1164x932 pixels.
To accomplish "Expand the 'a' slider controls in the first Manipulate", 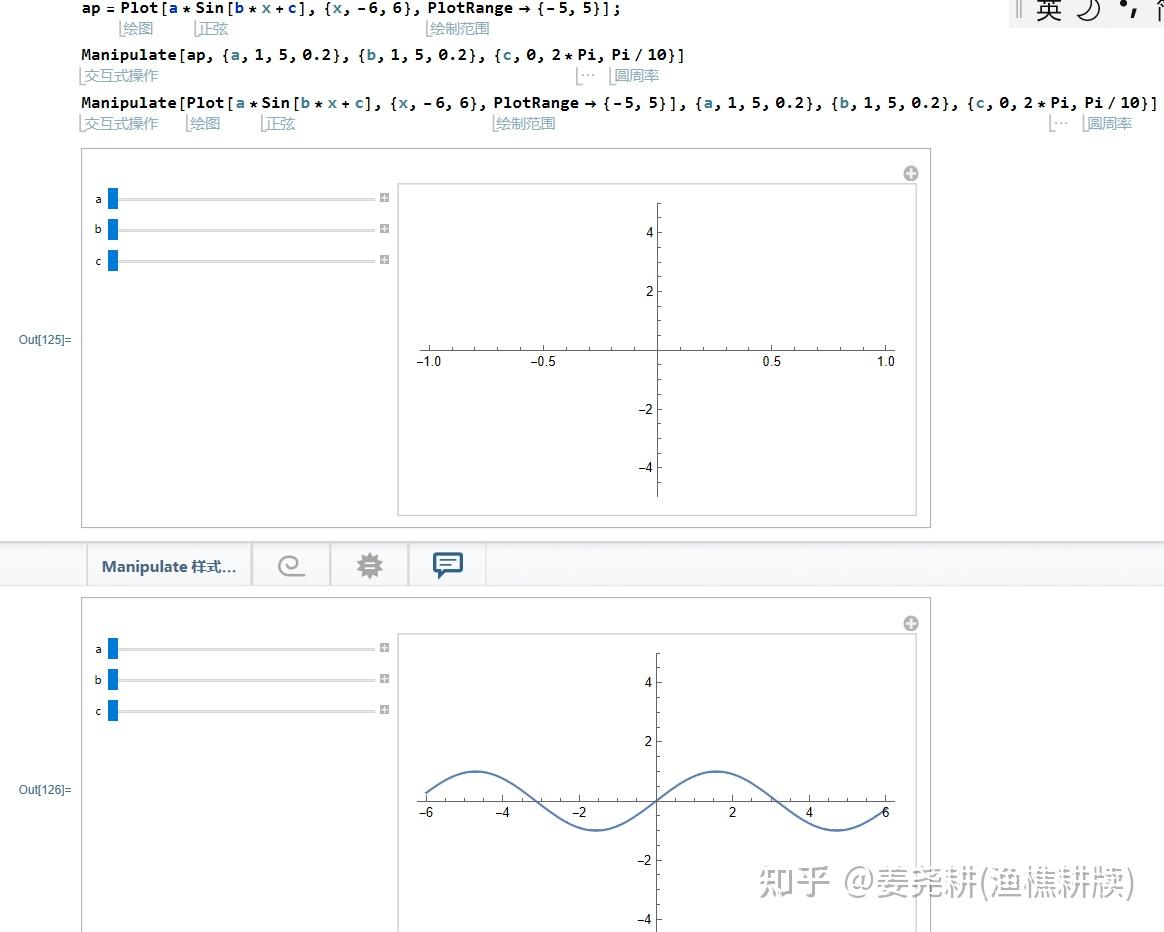I will pyautogui.click(x=385, y=197).
